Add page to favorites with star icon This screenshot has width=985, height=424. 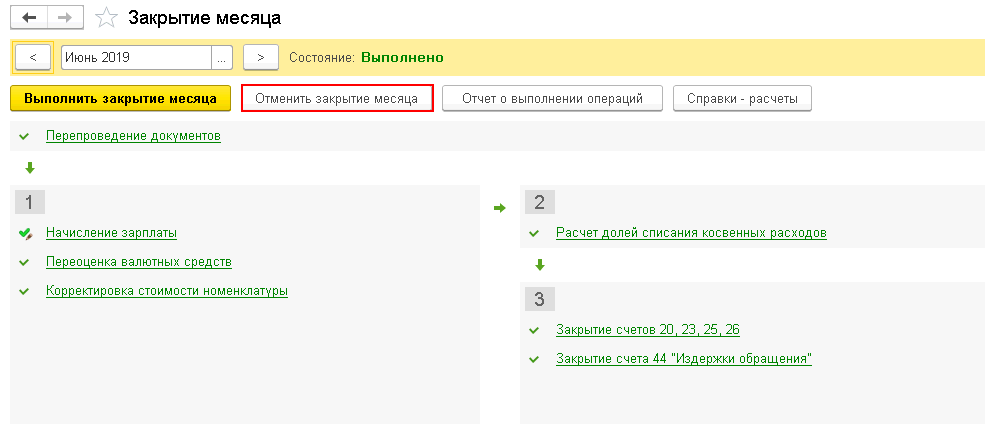(106, 18)
